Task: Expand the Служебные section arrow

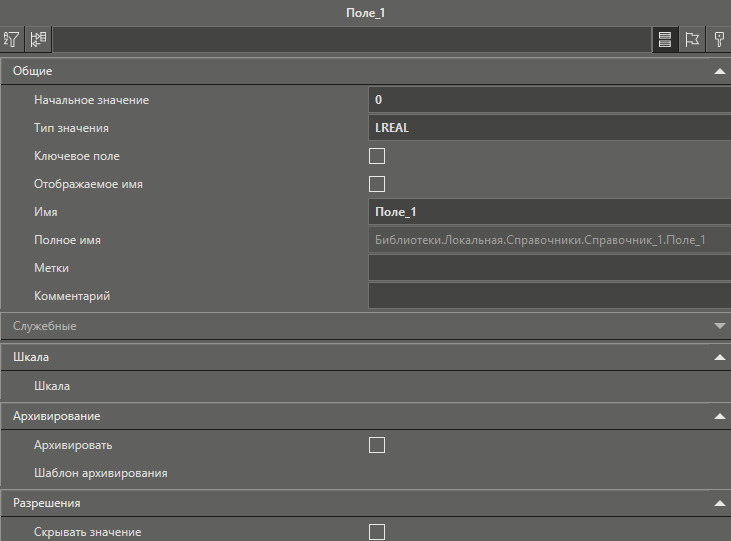Action: (x=718, y=326)
